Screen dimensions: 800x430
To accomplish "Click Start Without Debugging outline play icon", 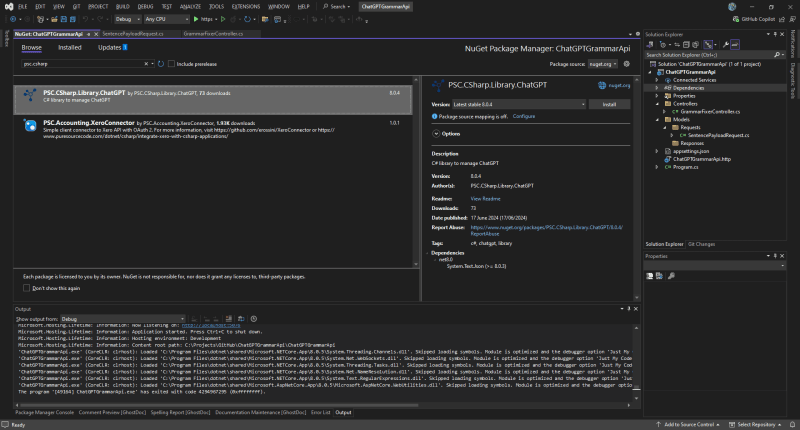I will pyautogui.click(x=223, y=19).
